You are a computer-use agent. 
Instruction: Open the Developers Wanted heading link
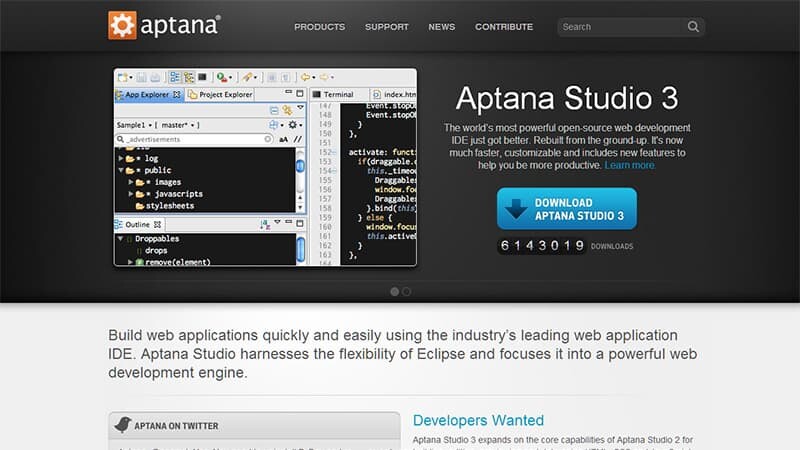point(478,420)
